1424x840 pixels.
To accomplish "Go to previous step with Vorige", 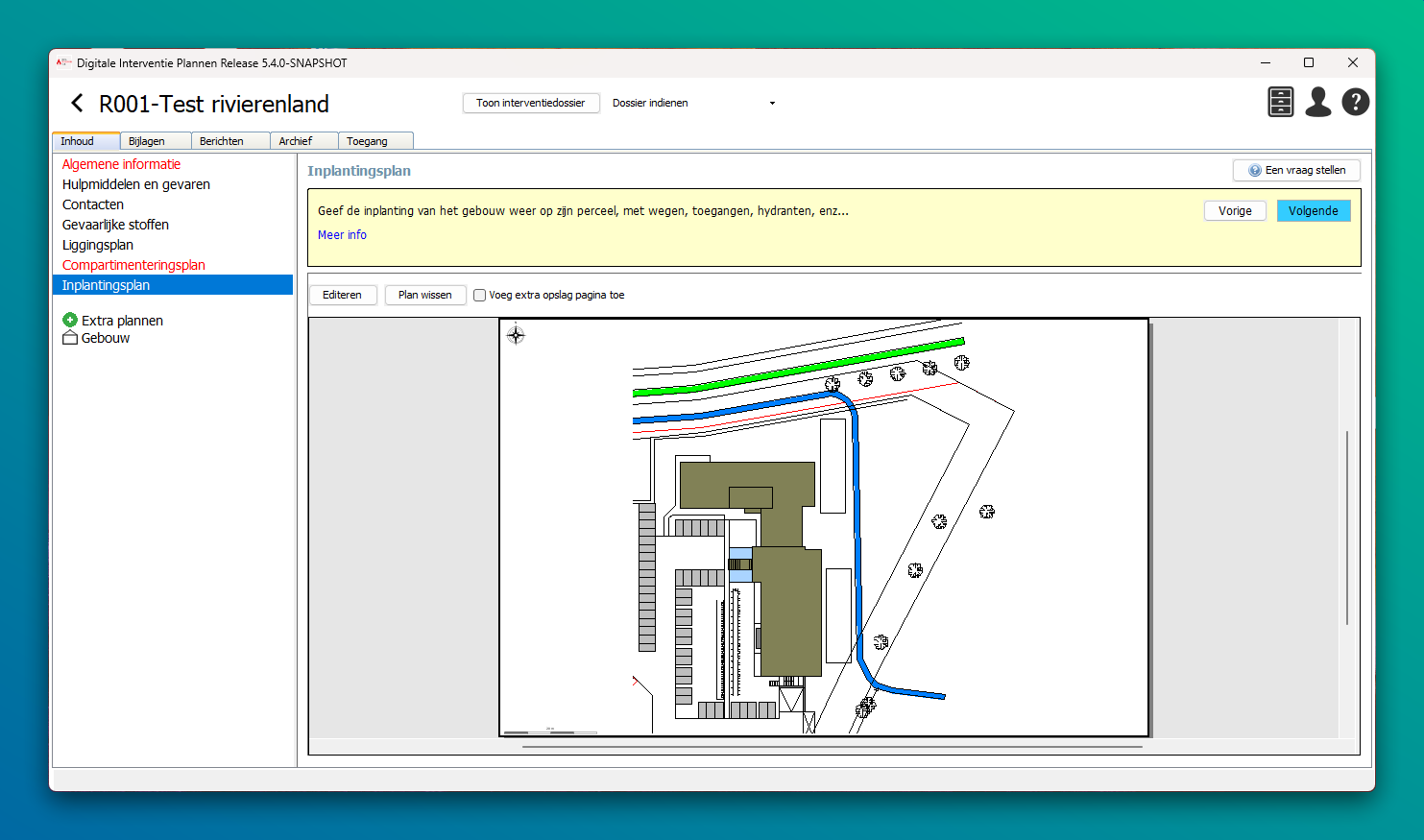I will coord(1235,210).
